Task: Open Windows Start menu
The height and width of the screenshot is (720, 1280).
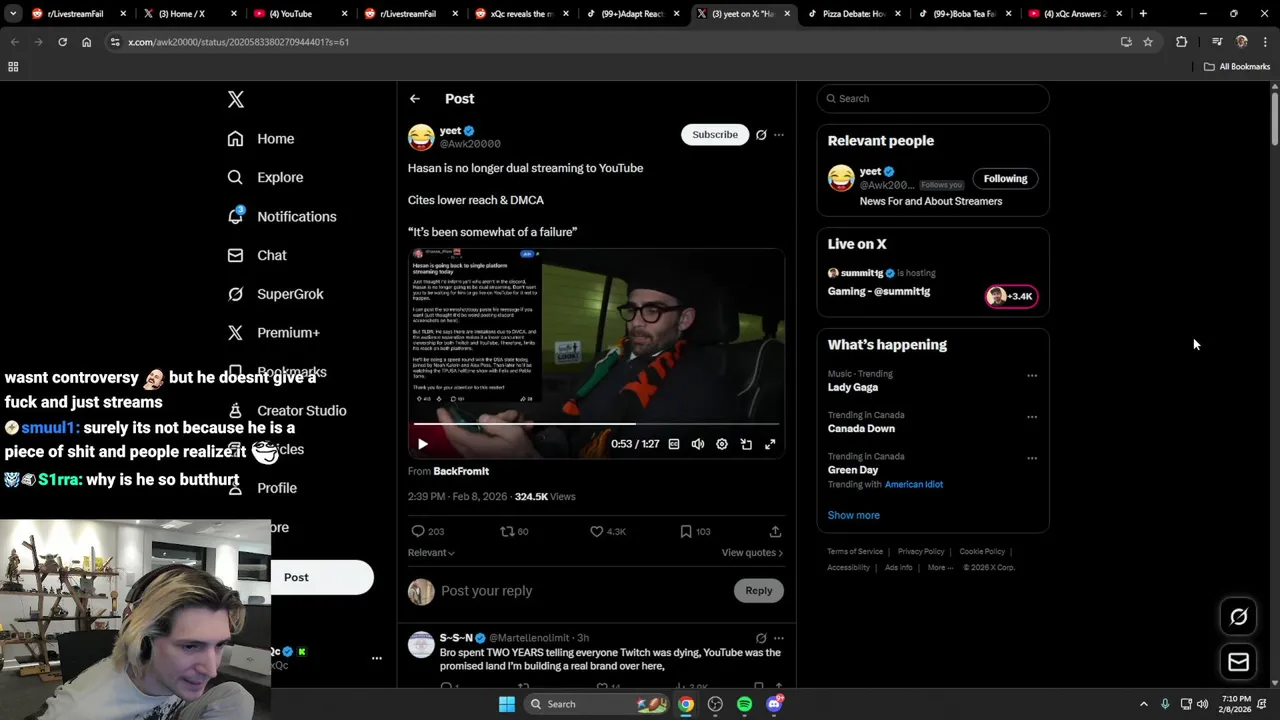Action: tap(507, 704)
